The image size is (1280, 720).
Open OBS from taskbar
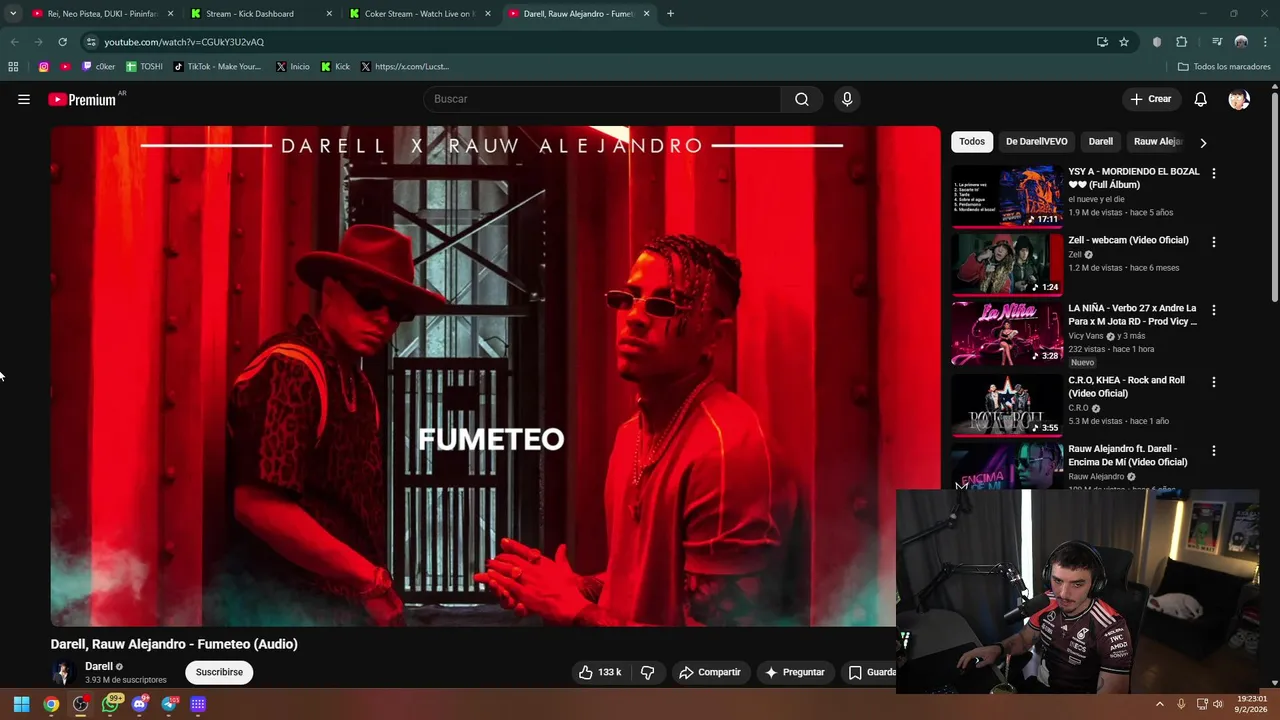pyautogui.click(x=80, y=704)
